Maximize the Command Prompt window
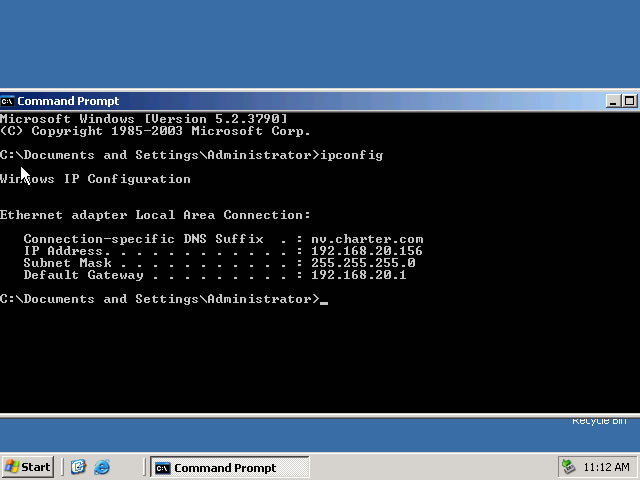This screenshot has height=480, width=640. tap(629, 101)
